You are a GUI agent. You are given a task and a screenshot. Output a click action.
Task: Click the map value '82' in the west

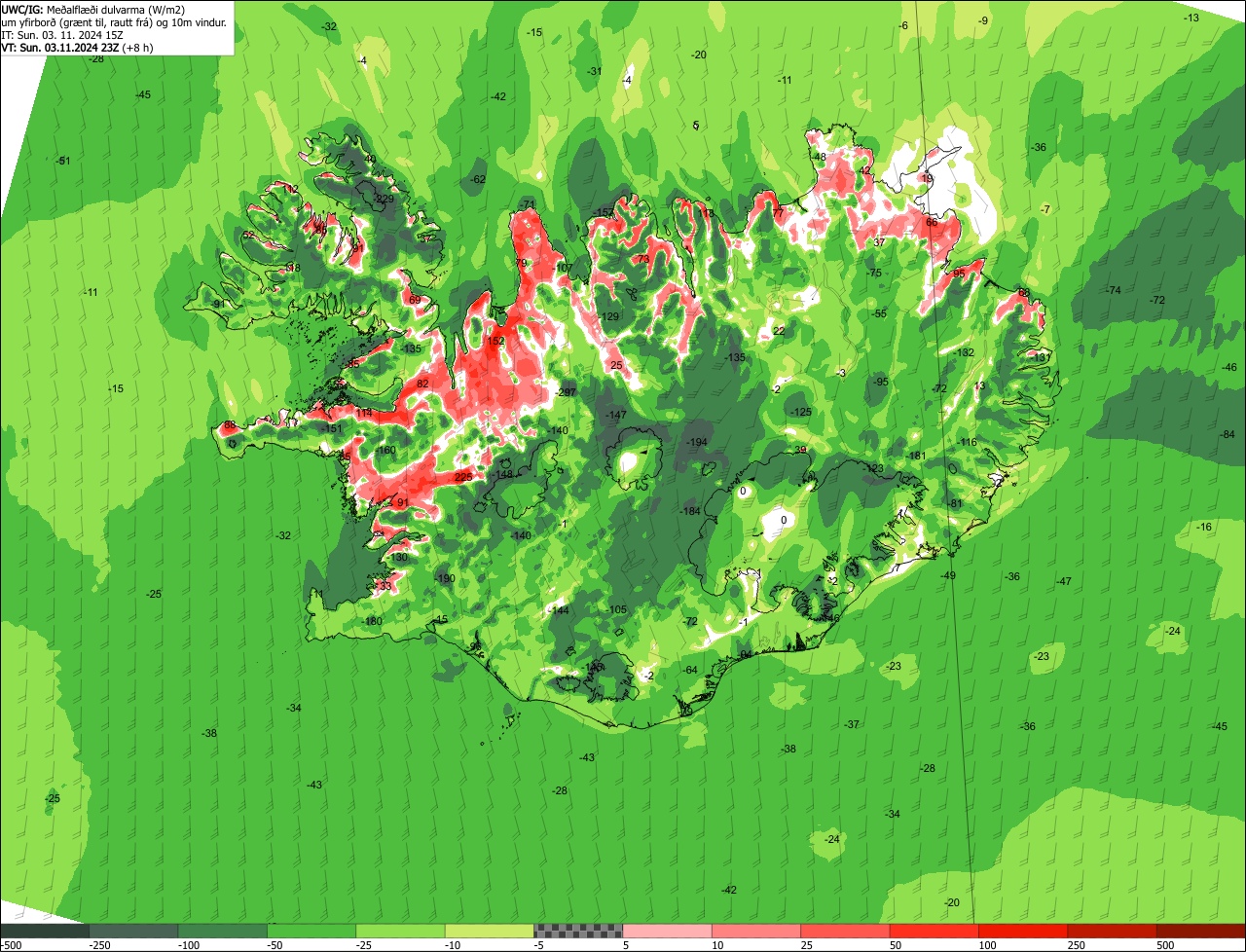point(422,384)
